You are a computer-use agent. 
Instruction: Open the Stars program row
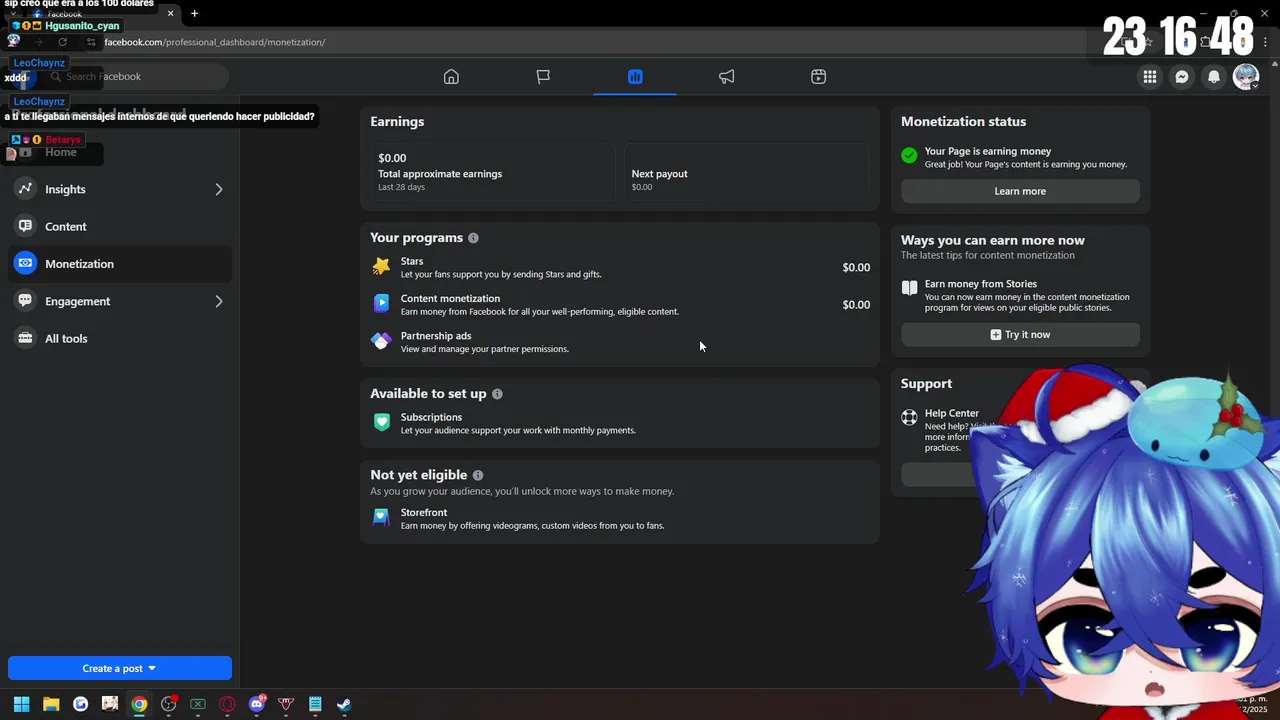pos(620,267)
